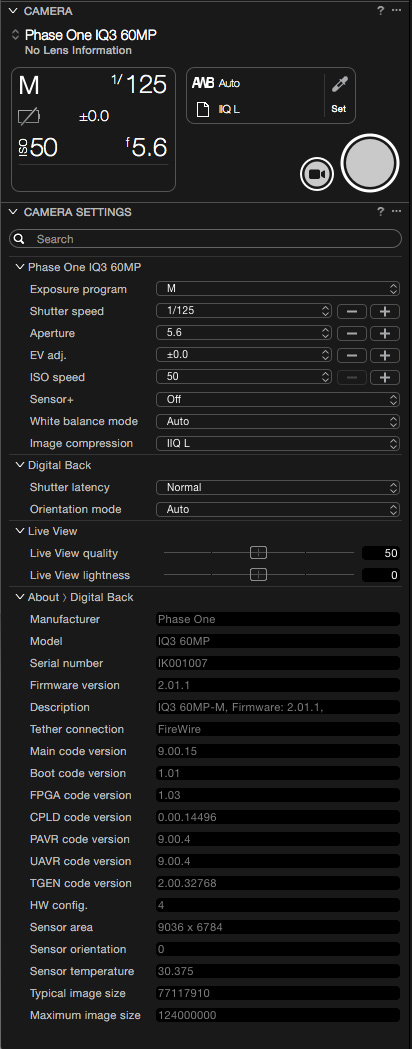
Task: Collapse the CAMERA panel
Action: pyautogui.click(x=13, y=11)
